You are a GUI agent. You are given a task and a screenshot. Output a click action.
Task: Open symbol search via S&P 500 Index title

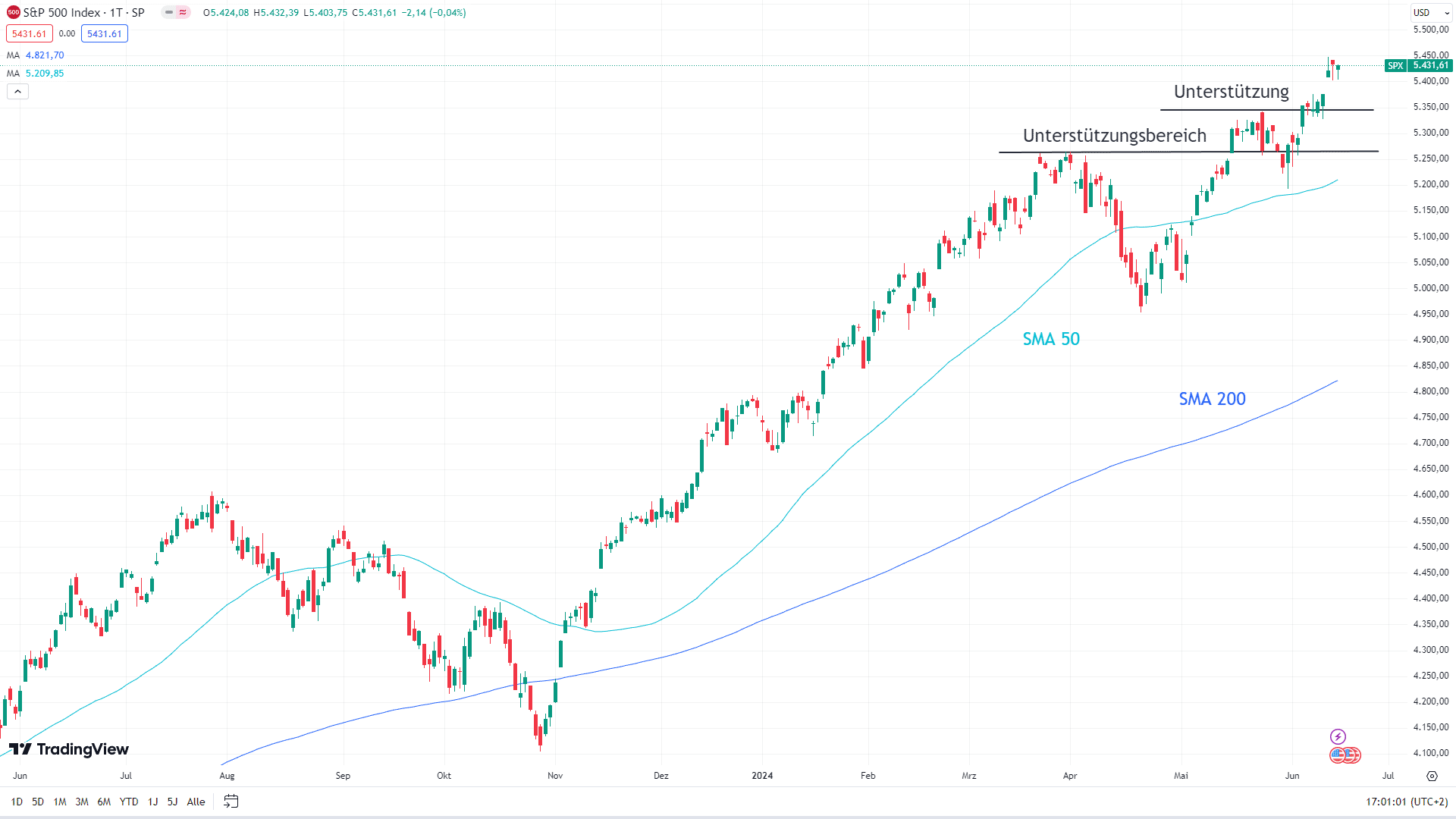coord(84,12)
